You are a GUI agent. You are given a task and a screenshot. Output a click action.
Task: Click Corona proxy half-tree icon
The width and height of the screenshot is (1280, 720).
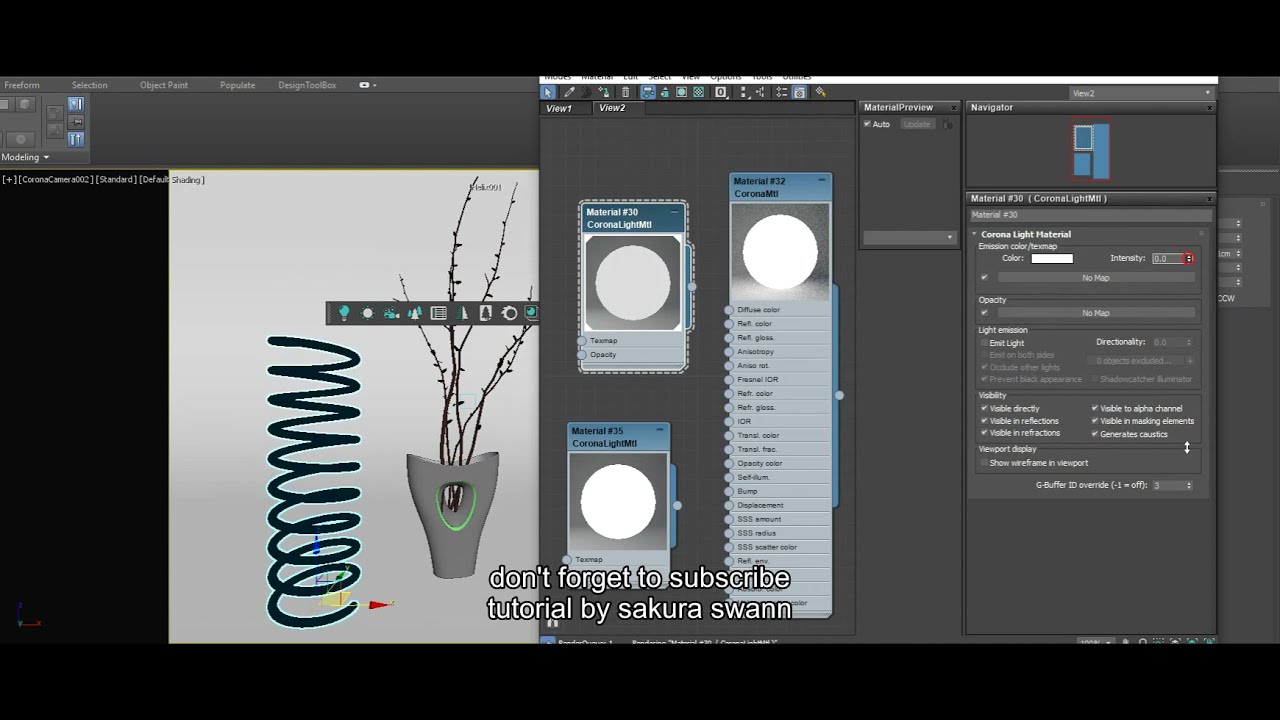(462, 313)
